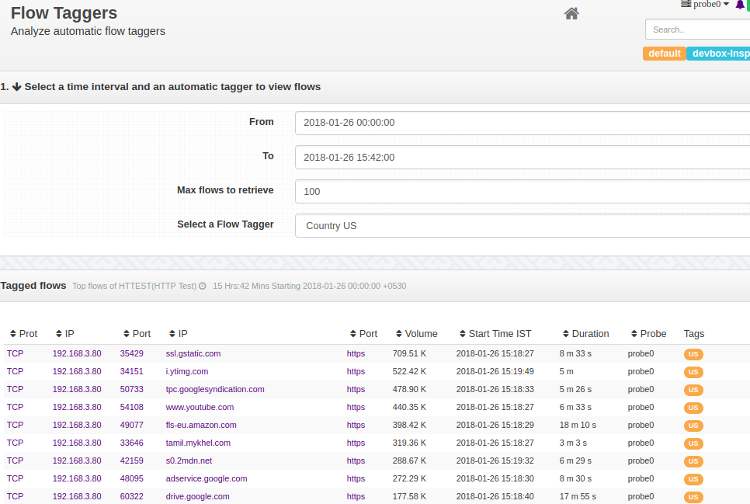Open tpc.googlesyndication.com host link

coord(215,389)
